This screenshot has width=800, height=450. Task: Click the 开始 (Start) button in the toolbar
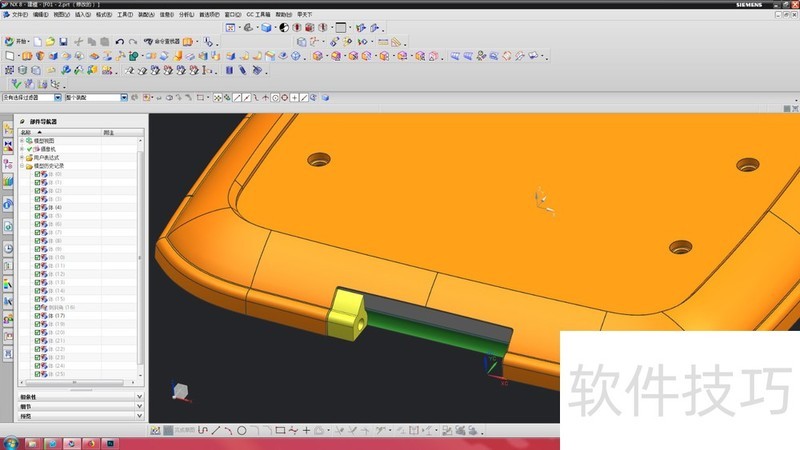pos(19,41)
